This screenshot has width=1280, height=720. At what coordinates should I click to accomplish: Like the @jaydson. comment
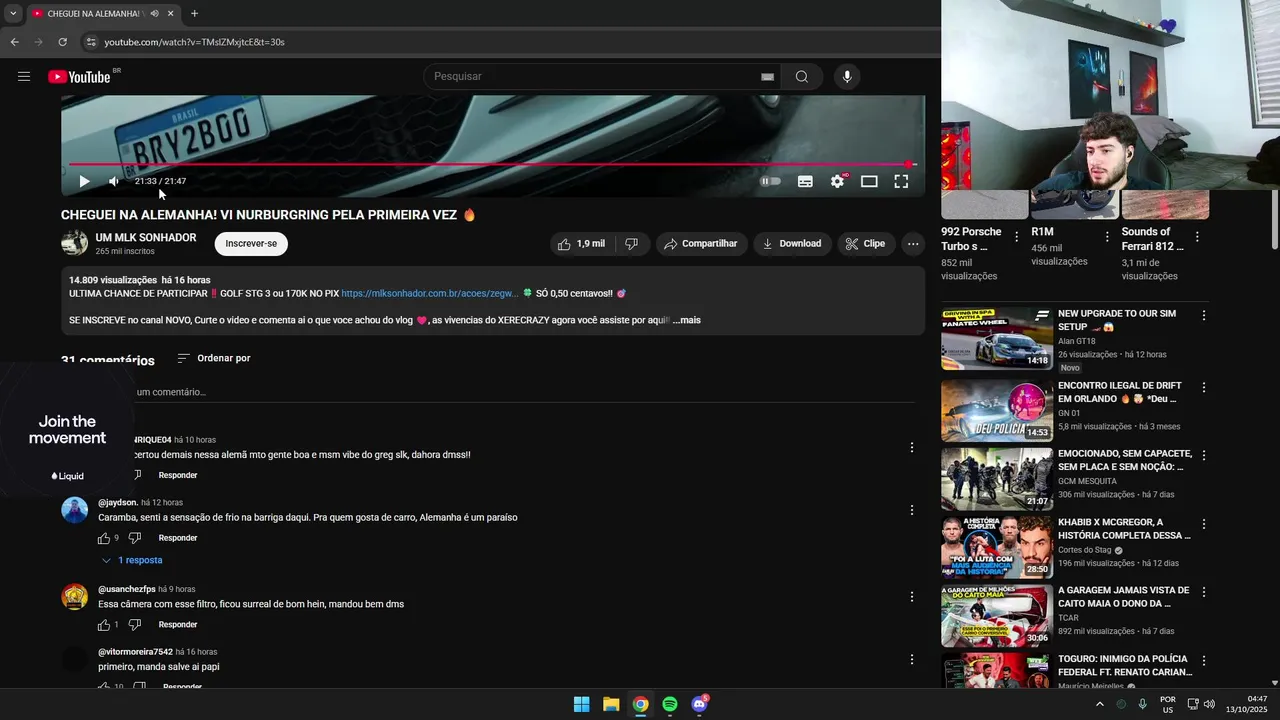104,538
